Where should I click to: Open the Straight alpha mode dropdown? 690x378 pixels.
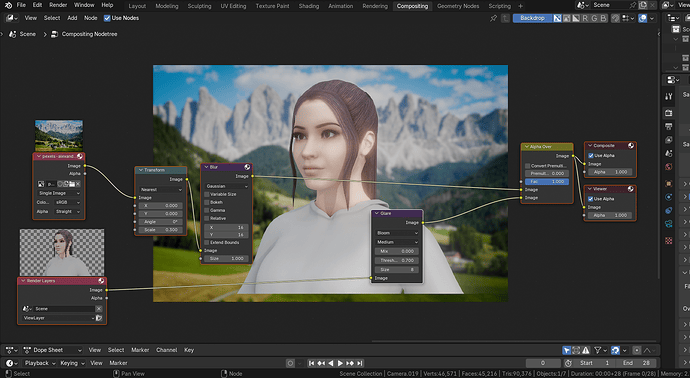67,212
